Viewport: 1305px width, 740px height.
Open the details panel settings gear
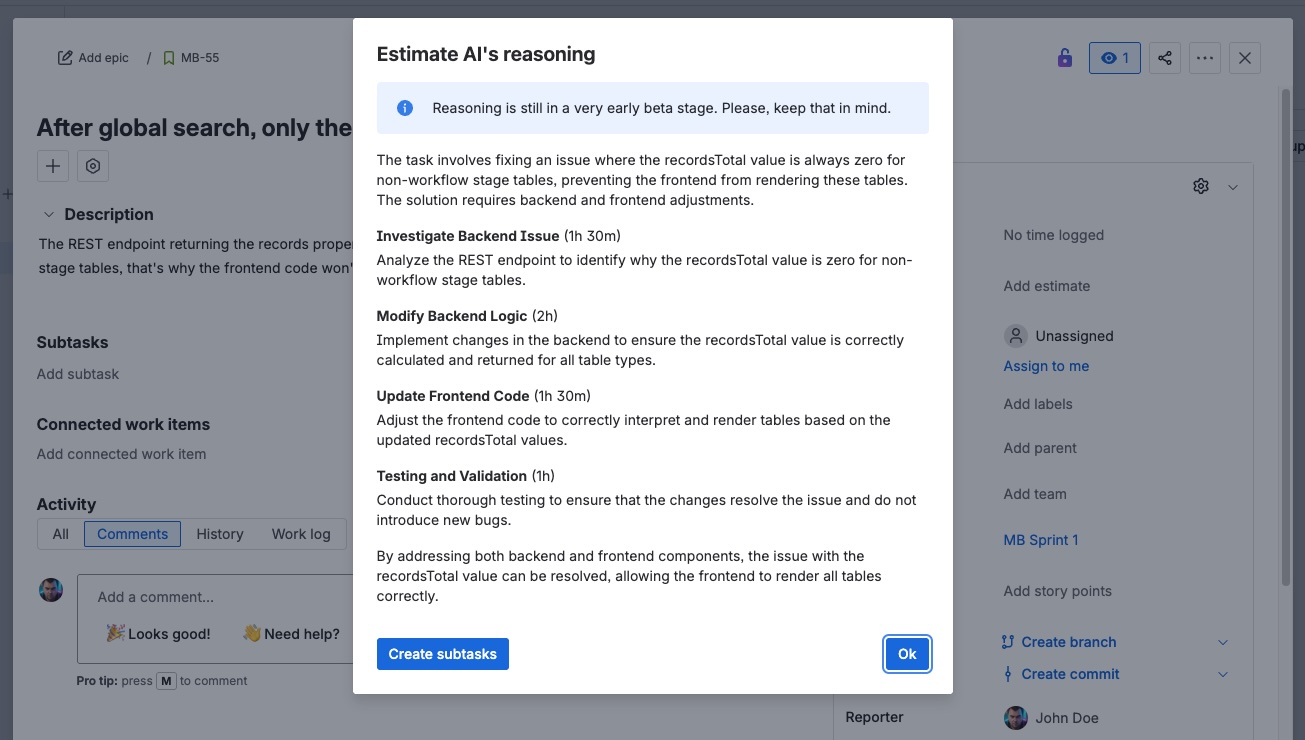1201,186
